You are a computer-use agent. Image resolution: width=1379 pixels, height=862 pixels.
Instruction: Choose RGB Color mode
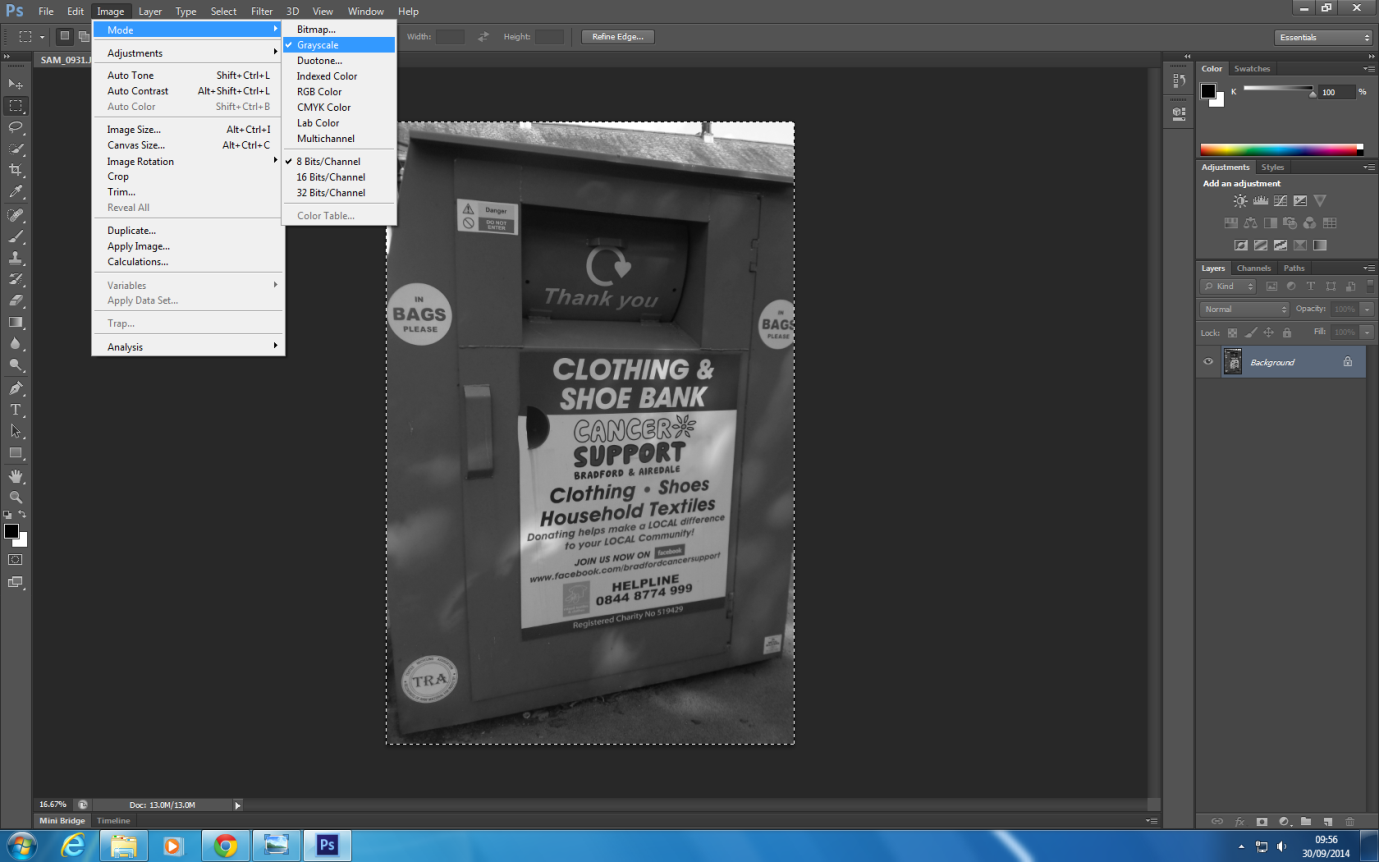pos(339,91)
